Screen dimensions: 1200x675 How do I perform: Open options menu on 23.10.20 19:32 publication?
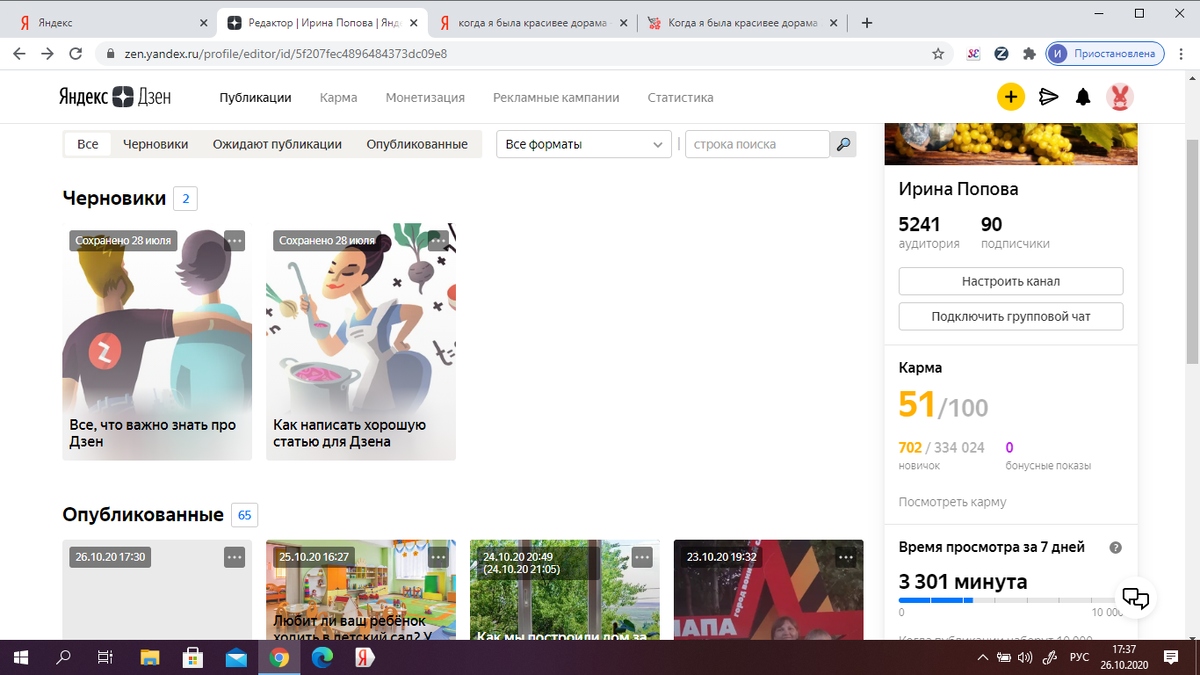846,557
